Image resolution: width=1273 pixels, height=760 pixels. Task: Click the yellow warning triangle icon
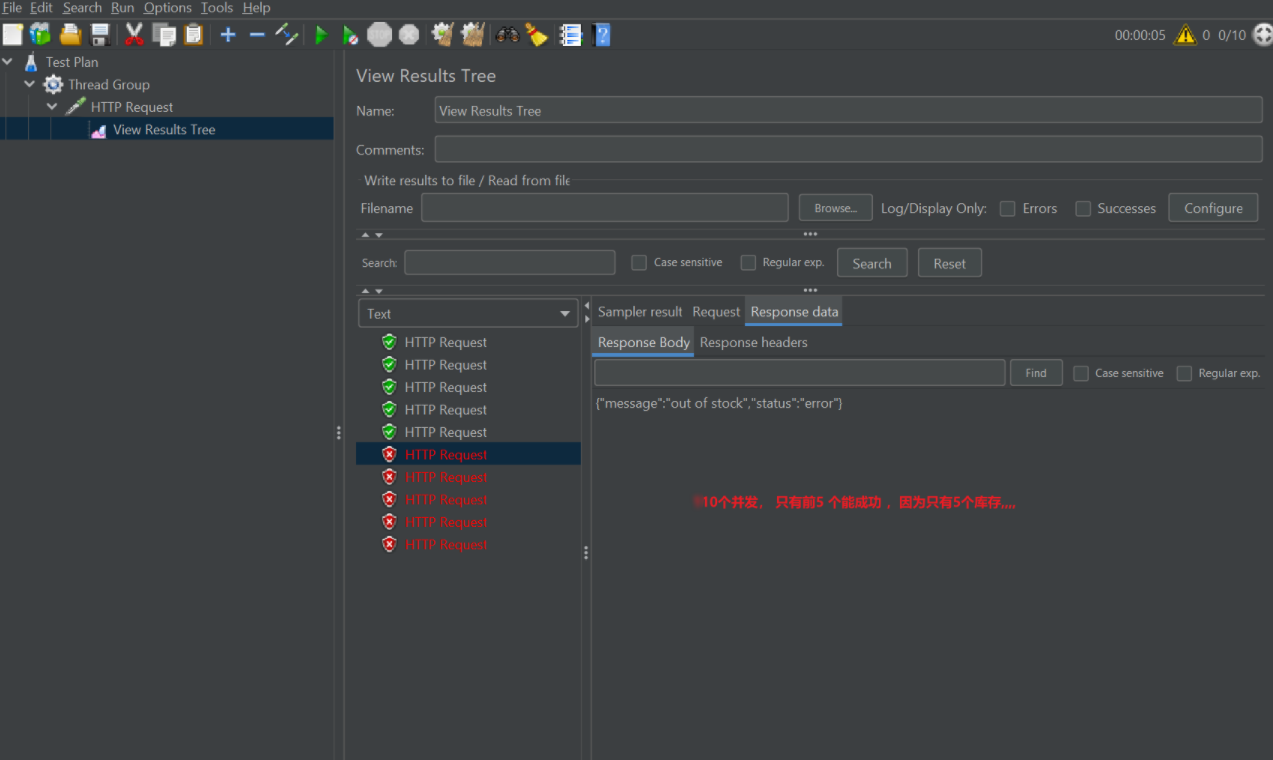tap(1185, 35)
